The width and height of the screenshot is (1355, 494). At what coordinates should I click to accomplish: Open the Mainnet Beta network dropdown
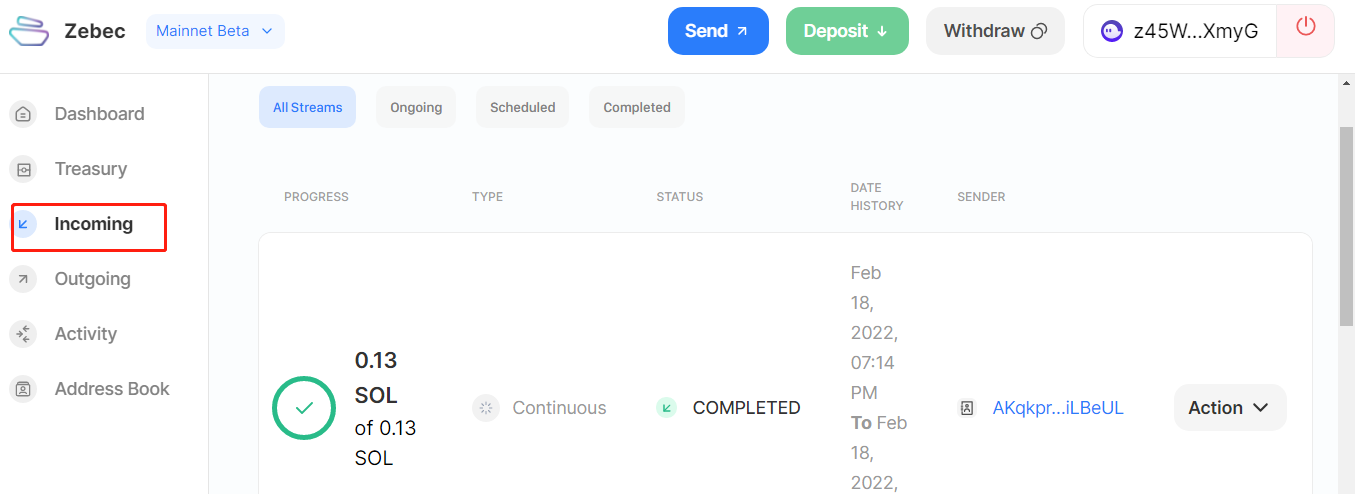pyautogui.click(x=215, y=31)
